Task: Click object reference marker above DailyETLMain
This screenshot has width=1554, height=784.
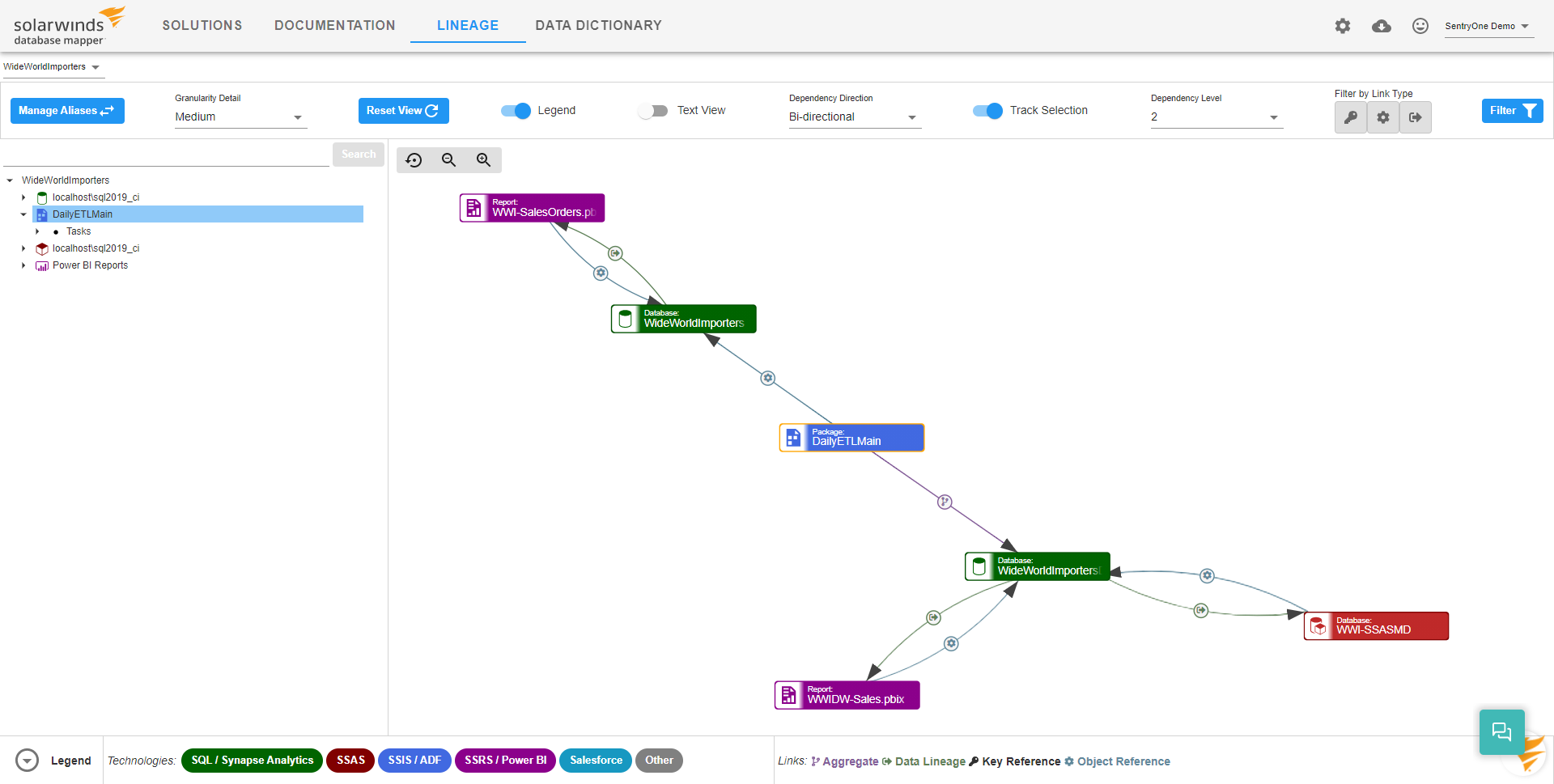Action: click(x=768, y=378)
